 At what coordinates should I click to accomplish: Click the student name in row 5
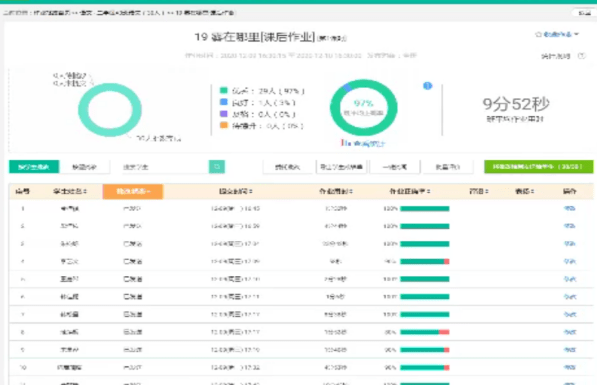[x=70, y=279]
